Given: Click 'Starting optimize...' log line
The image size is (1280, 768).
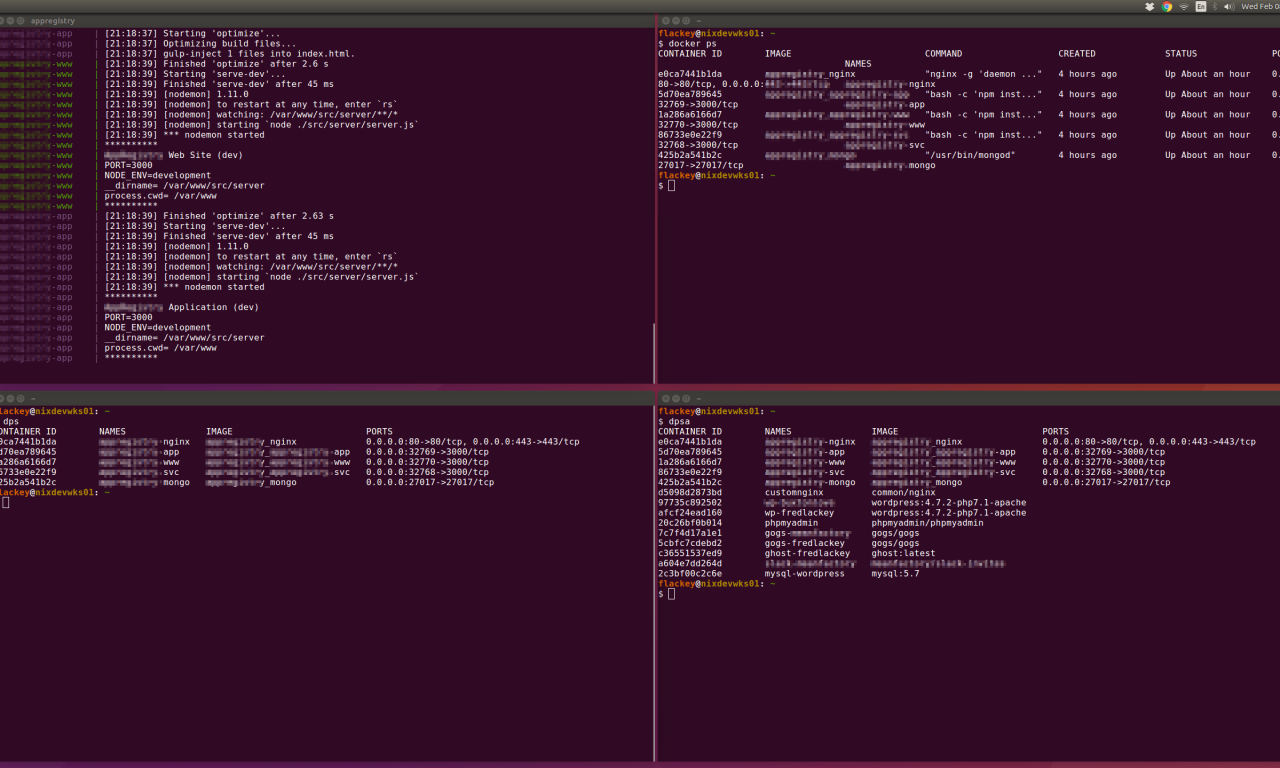Looking at the screenshot, I should [192, 34].
